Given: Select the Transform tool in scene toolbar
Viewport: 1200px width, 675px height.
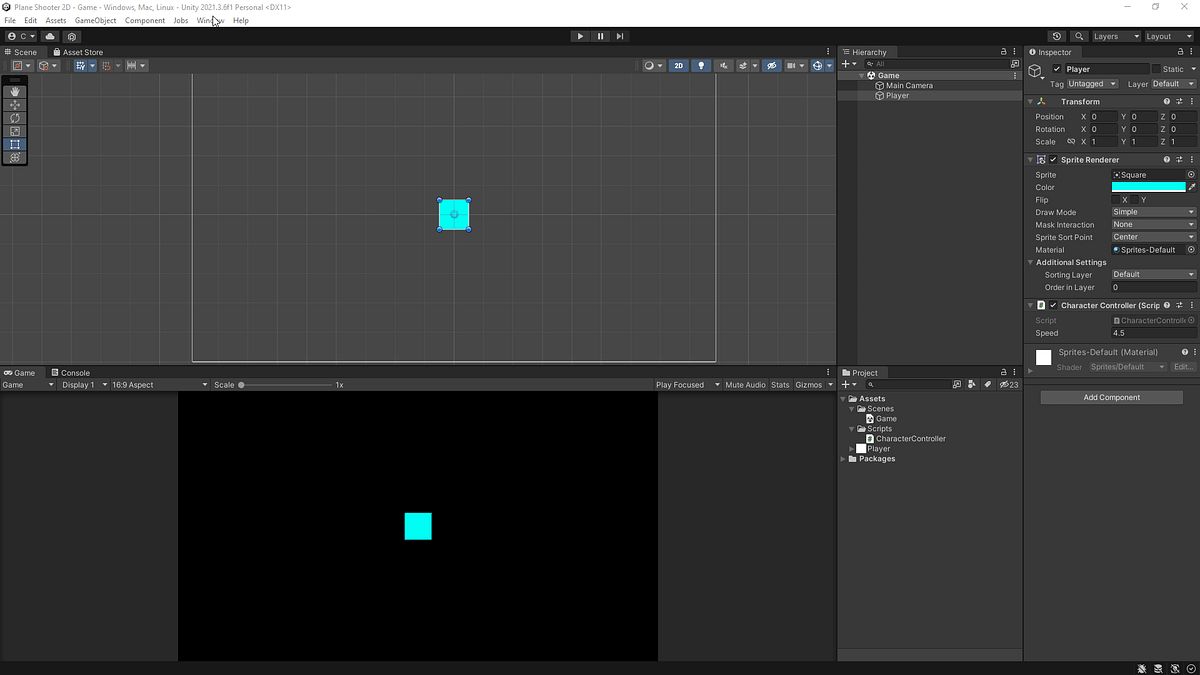Looking at the screenshot, I should [x=15, y=157].
